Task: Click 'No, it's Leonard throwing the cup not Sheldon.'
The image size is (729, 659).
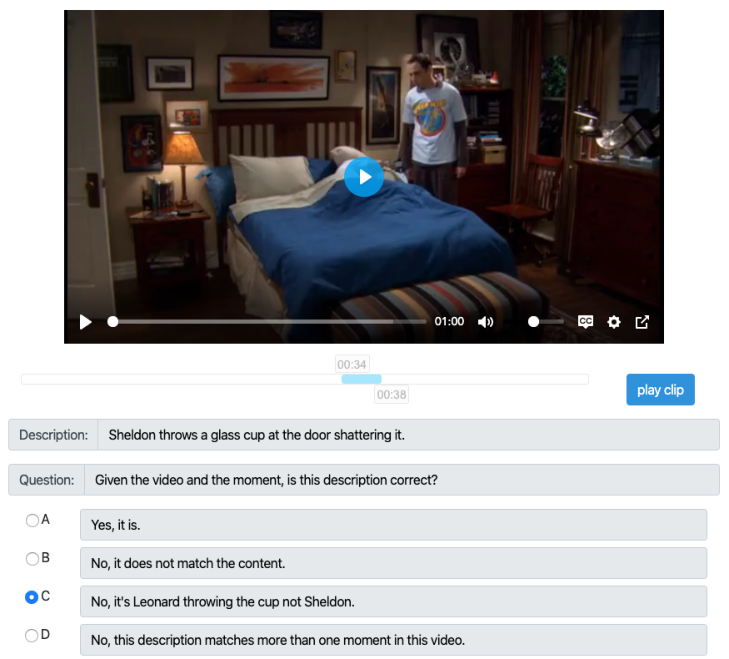Action: click(x=223, y=602)
